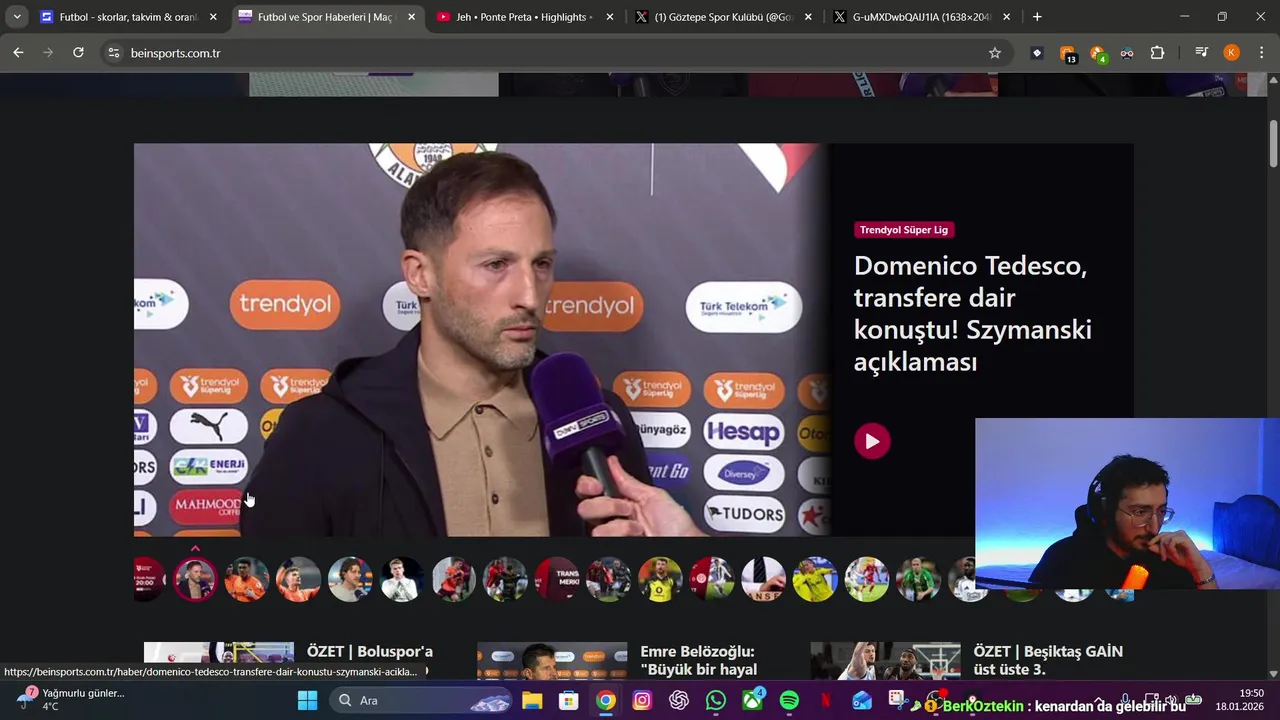Open Domenico Tedesco transfer headline
The width and height of the screenshot is (1280, 720).
point(972,313)
